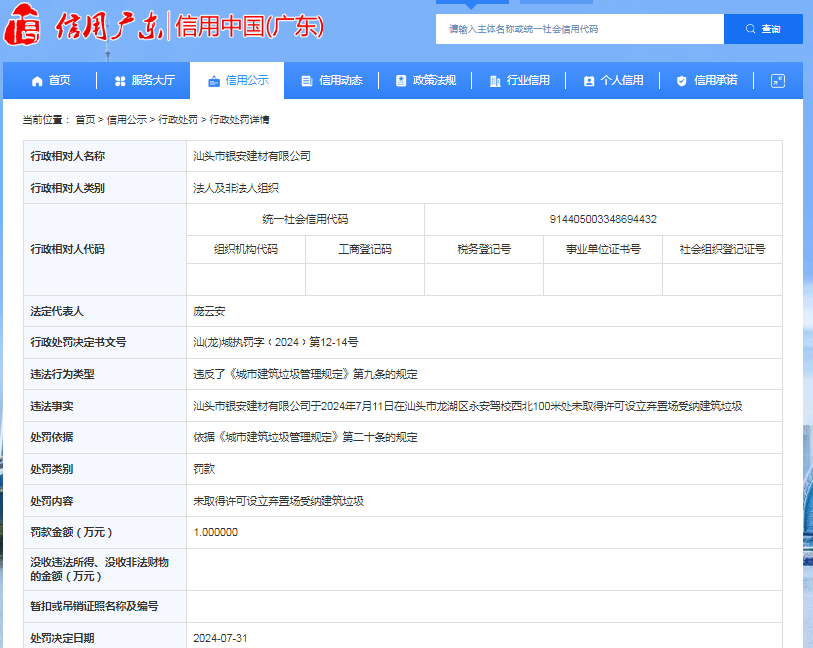
Task: Click the building icon beside 行业信用
Action: (x=495, y=81)
